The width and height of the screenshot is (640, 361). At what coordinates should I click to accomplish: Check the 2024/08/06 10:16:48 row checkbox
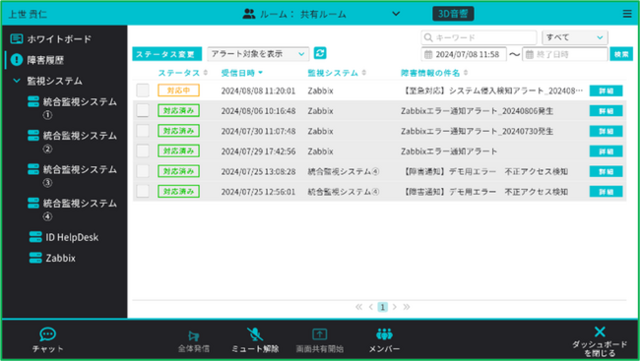pos(143,110)
